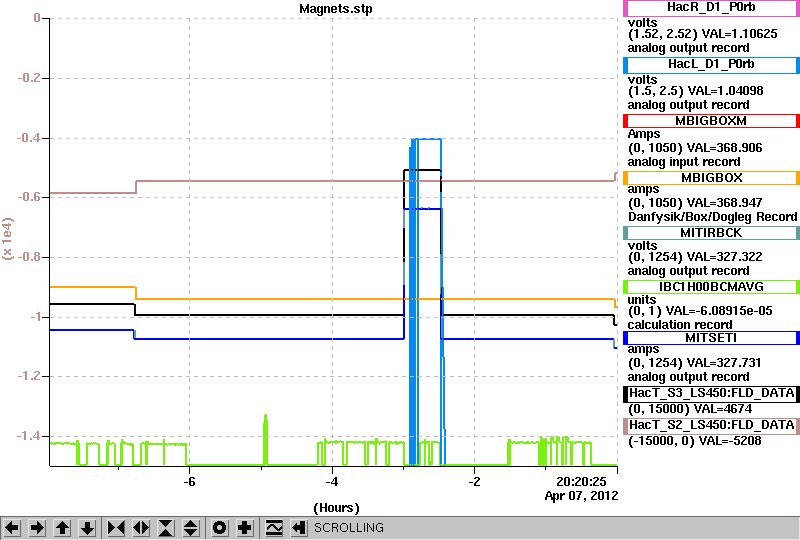The width and height of the screenshot is (800, 540).
Task: Click the Magnets.stp plot title
Action: click(336, 9)
